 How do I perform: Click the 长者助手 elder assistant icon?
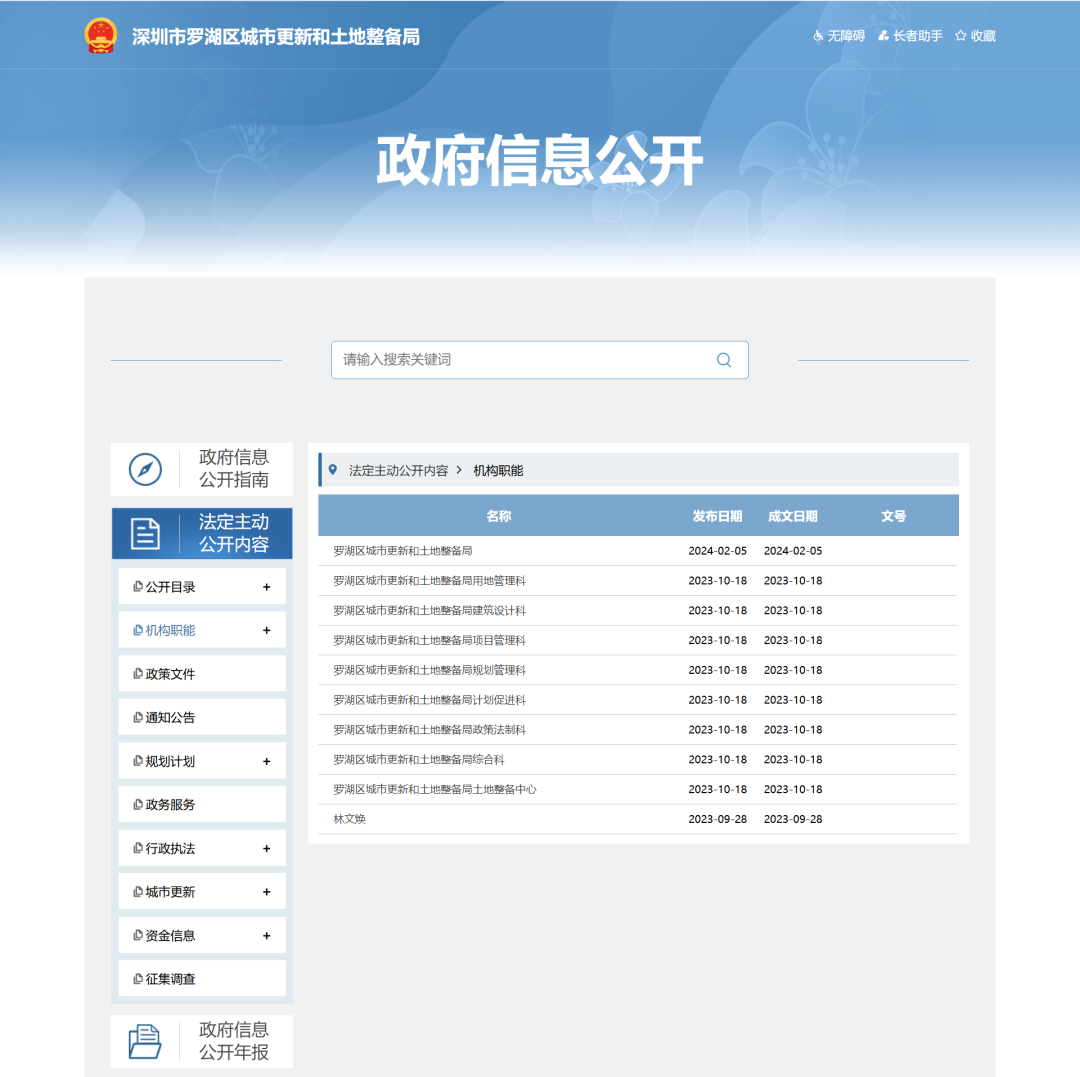coord(883,36)
